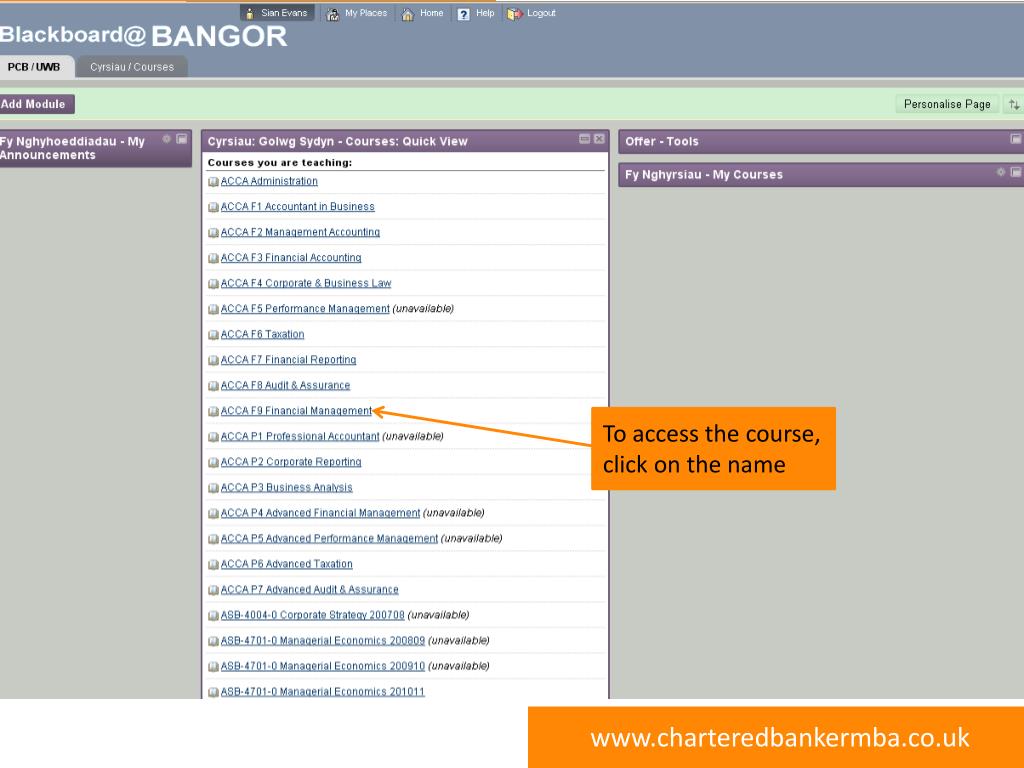Click book icon beside ACCA P7 Advanced Audit & Assurance
The width and height of the screenshot is (1024, 768).
coord(213,590)
